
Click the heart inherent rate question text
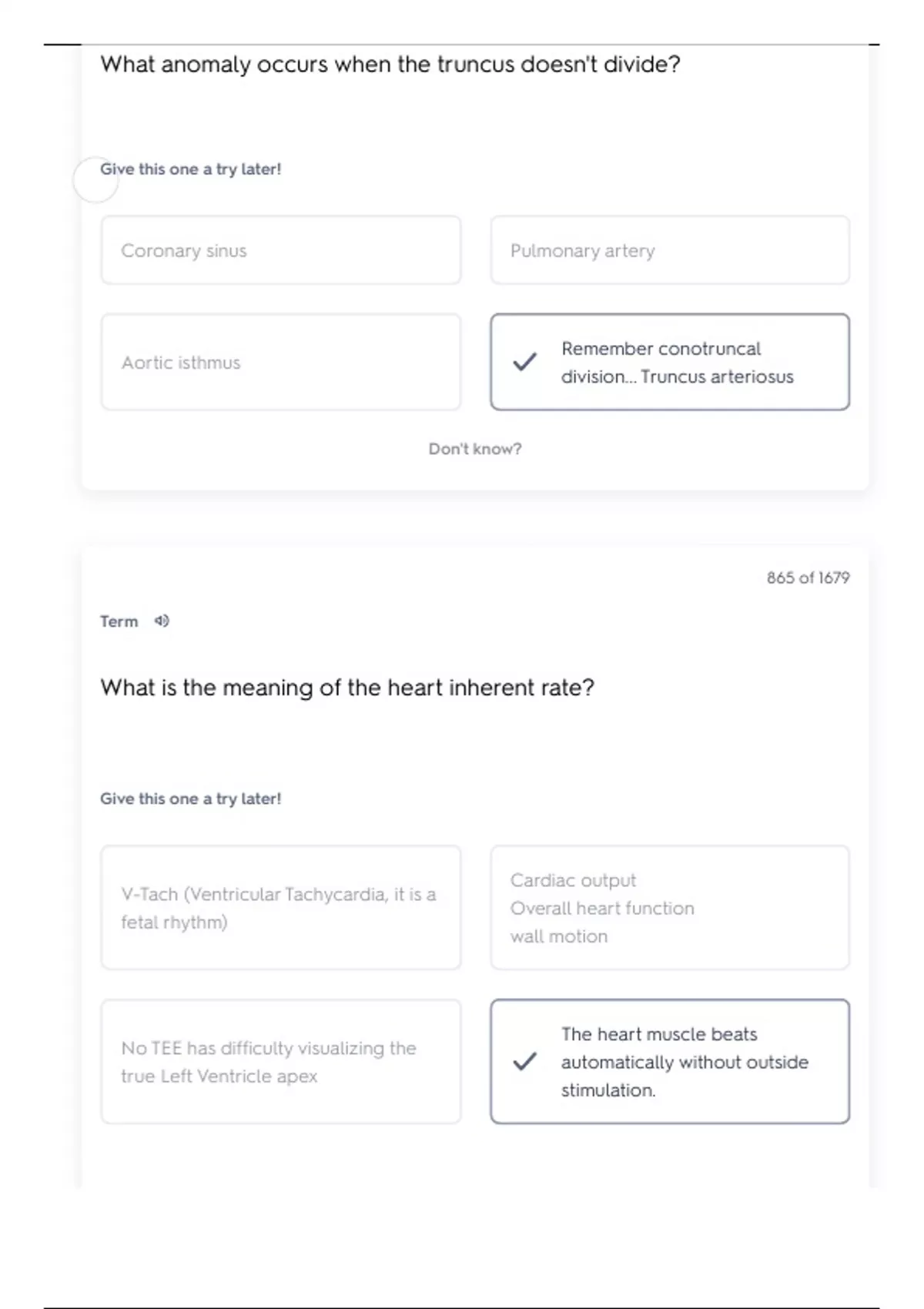pos(347,688)
